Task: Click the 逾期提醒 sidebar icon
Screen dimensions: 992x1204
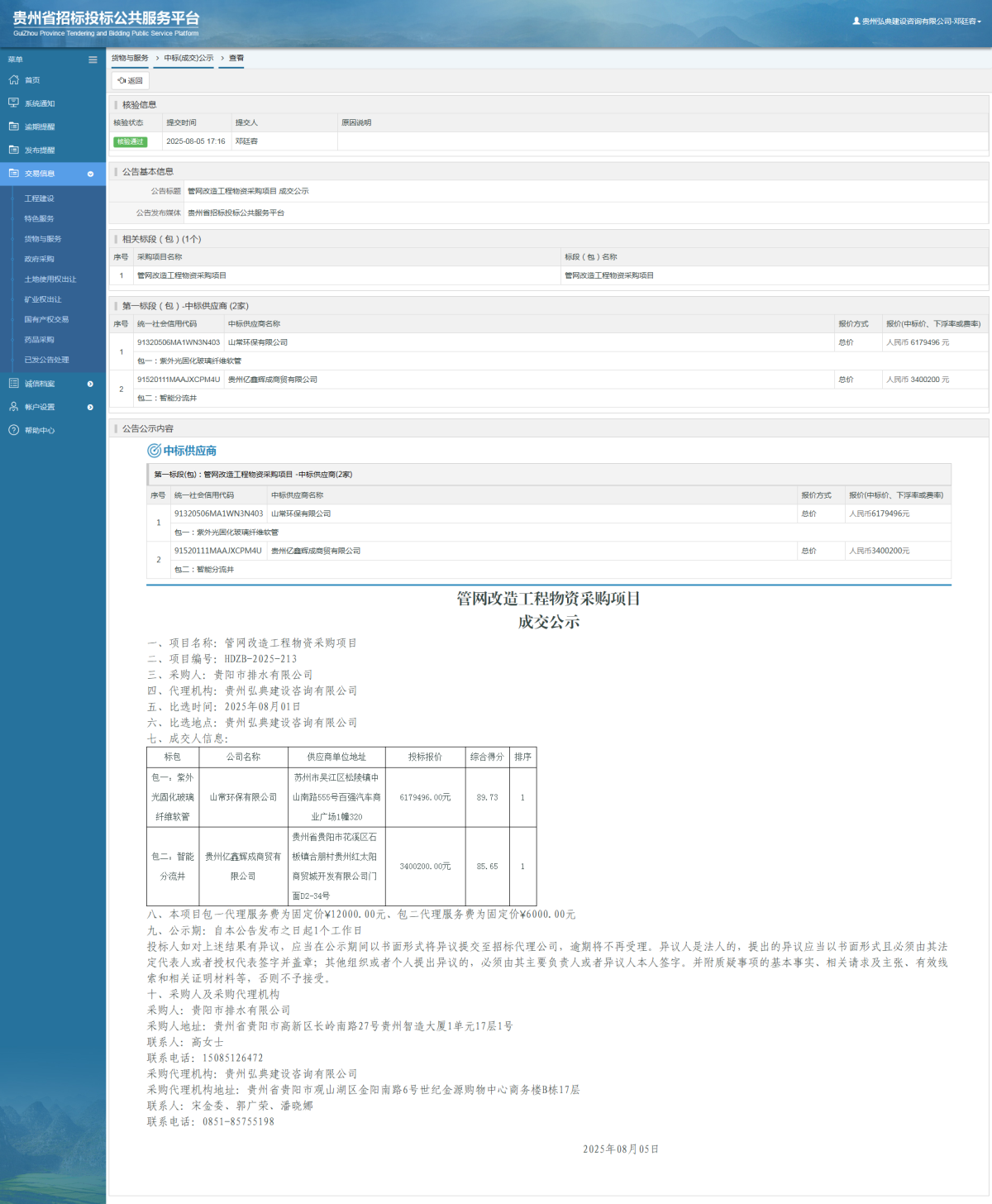Action: point(13,127)
